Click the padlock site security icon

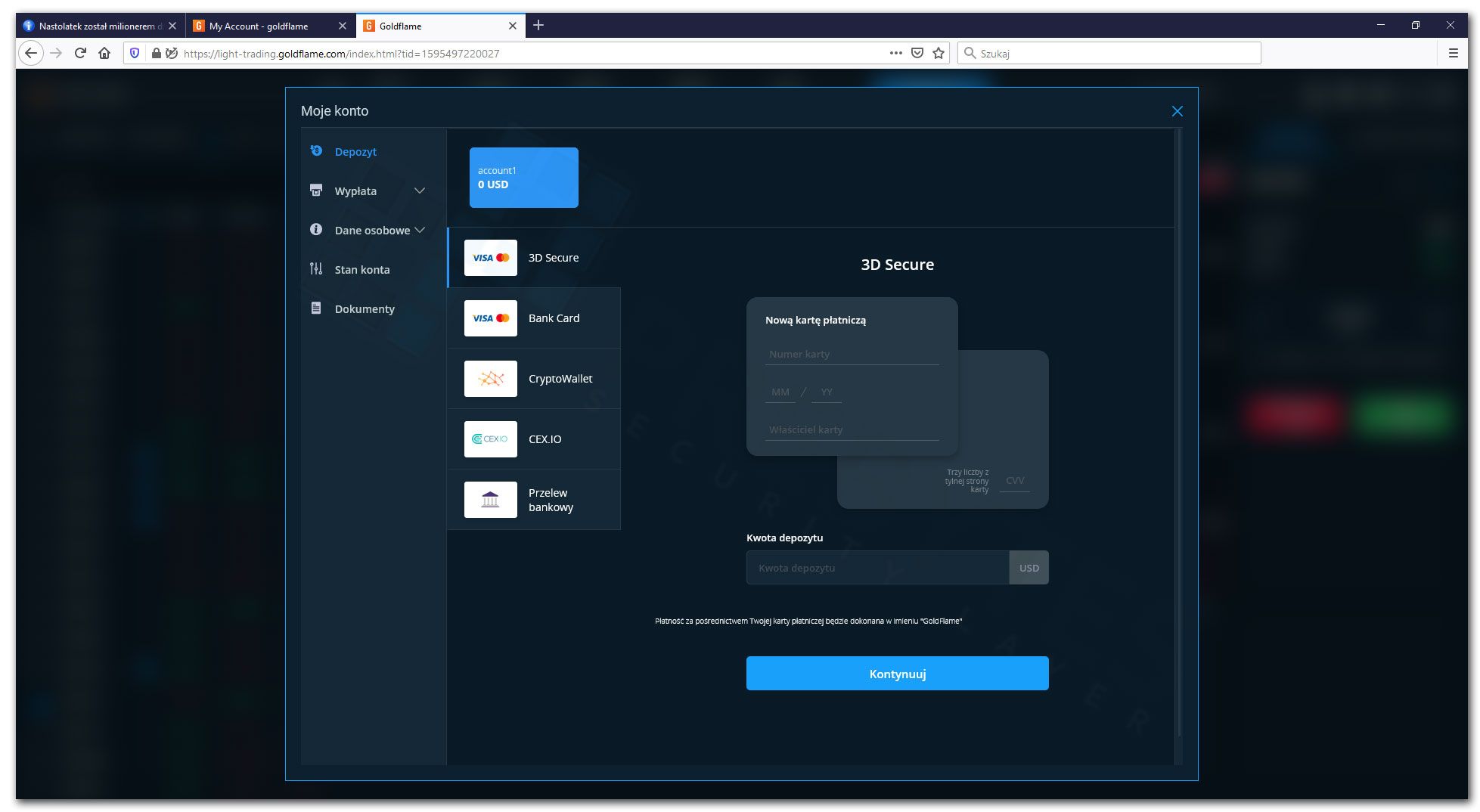pyautogui.click(x=156, y=53)
